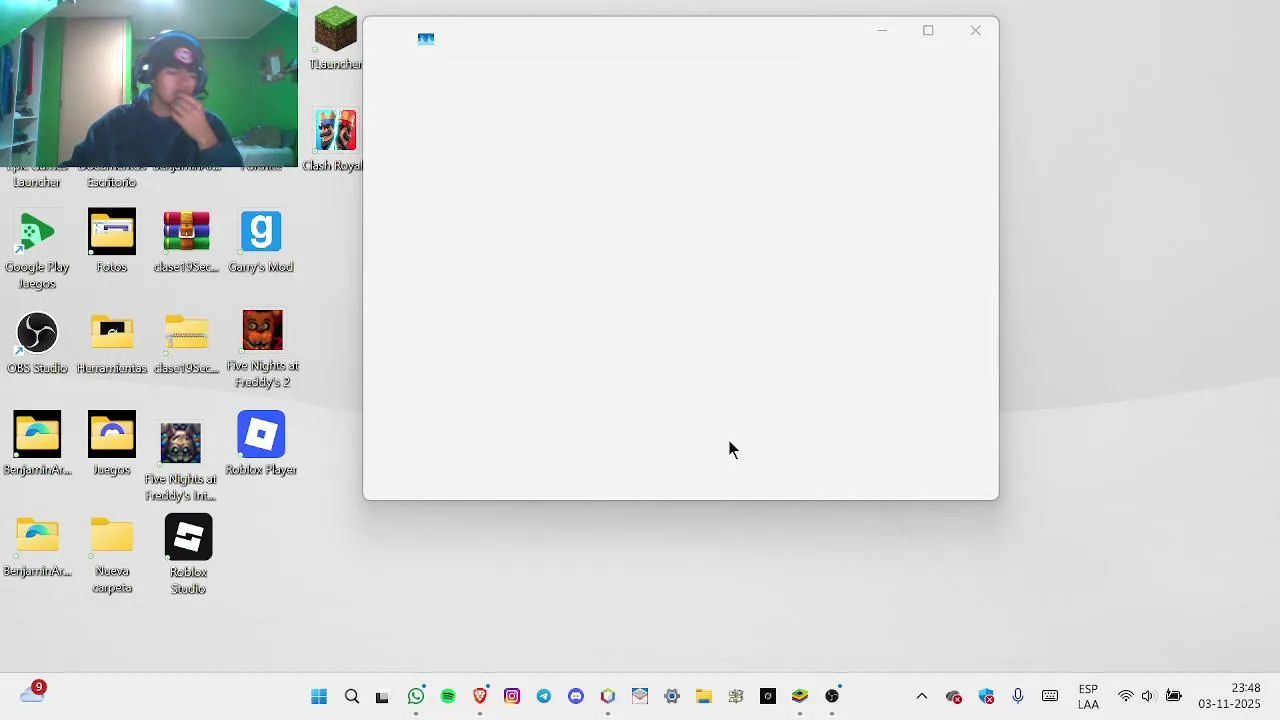Select the clase19Sec zipped folder icon
The width and height of the screenshot is (1280, 720).
point(186,343)
